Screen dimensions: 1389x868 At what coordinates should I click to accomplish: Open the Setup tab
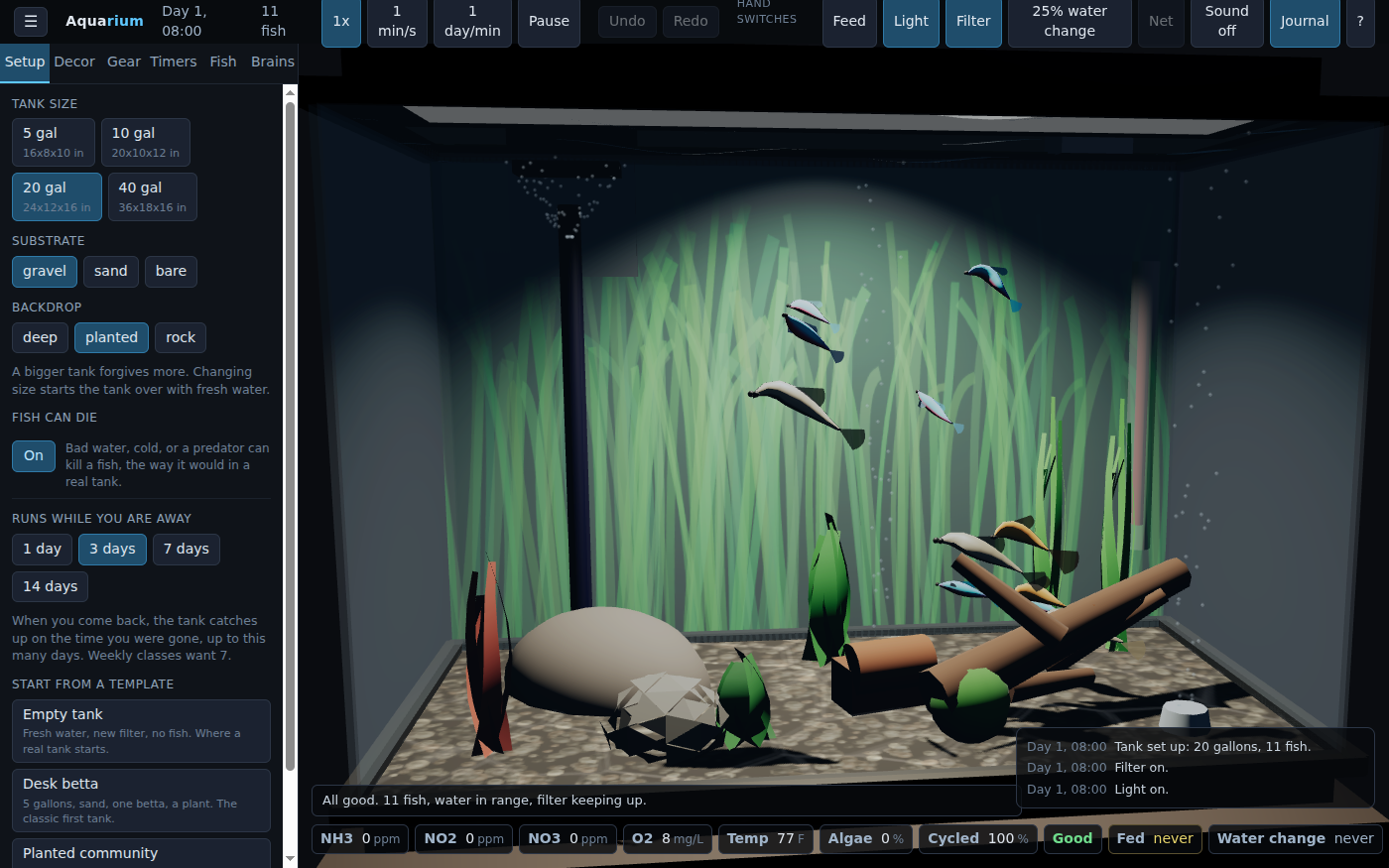click(25, 62)
